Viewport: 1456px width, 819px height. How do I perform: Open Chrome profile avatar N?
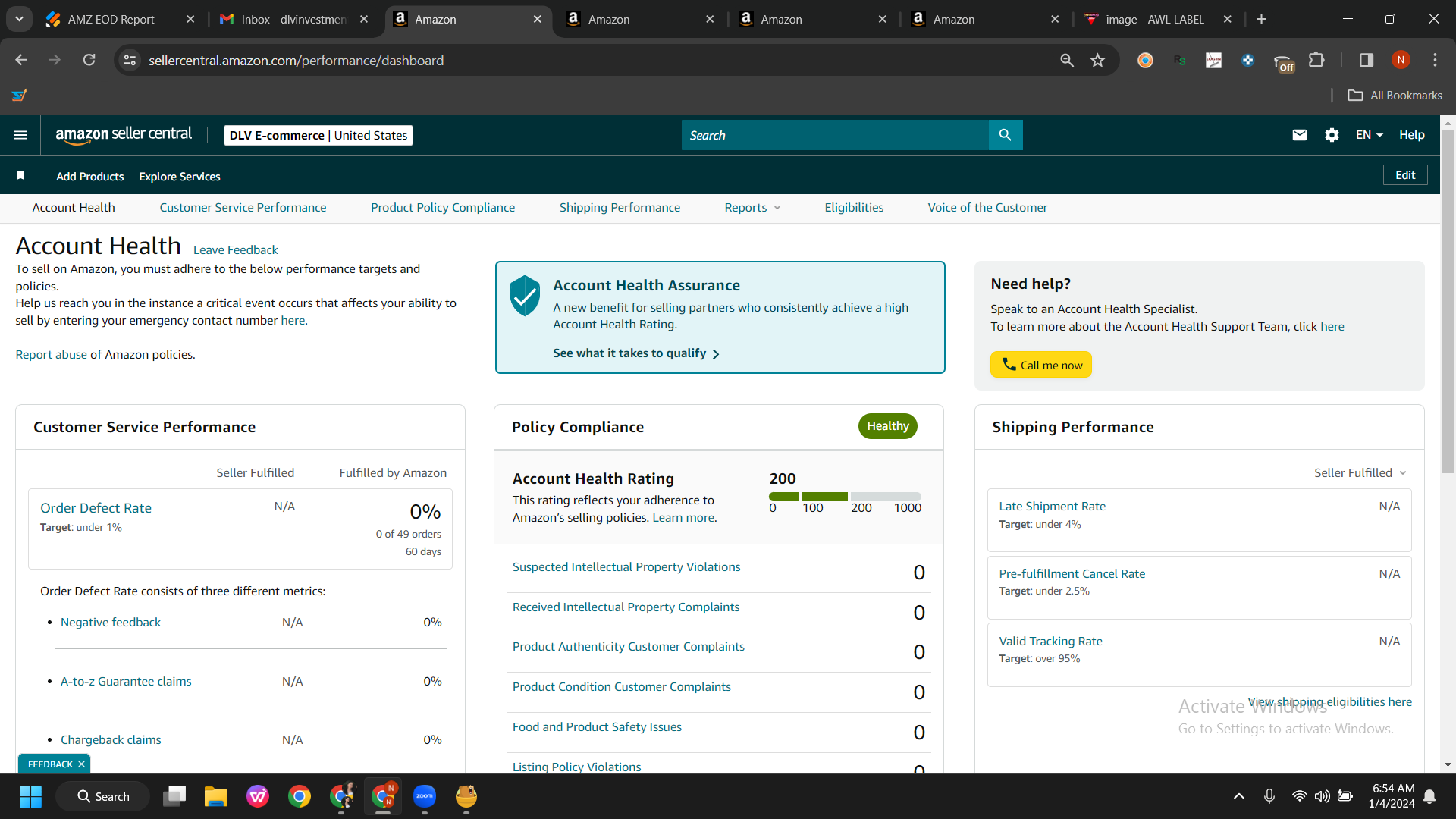click(x=1401, y=60)
